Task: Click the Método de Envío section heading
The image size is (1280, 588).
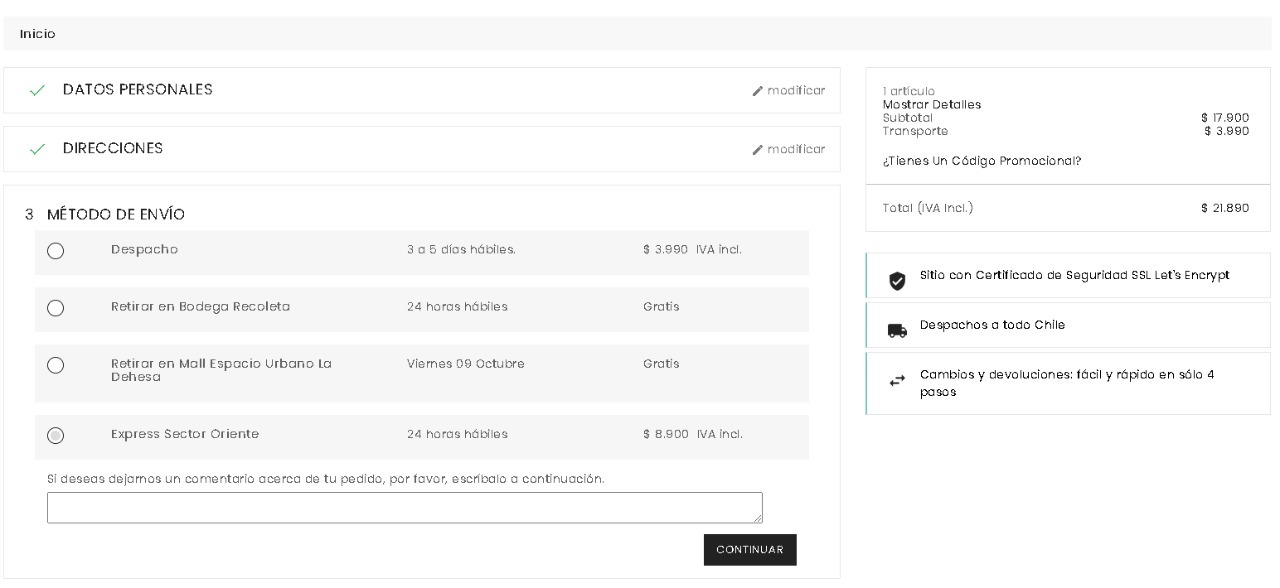Action: (115, 214)
